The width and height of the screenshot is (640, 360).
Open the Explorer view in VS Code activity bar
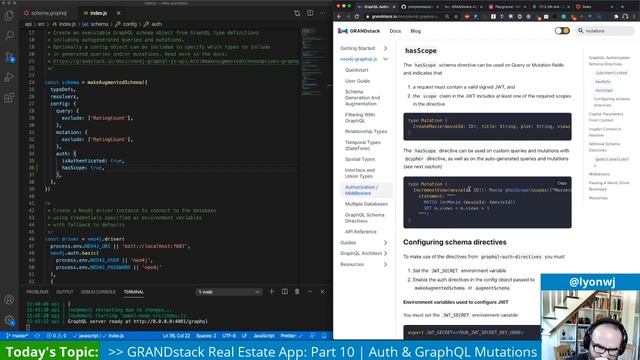[x=9, y=16]
